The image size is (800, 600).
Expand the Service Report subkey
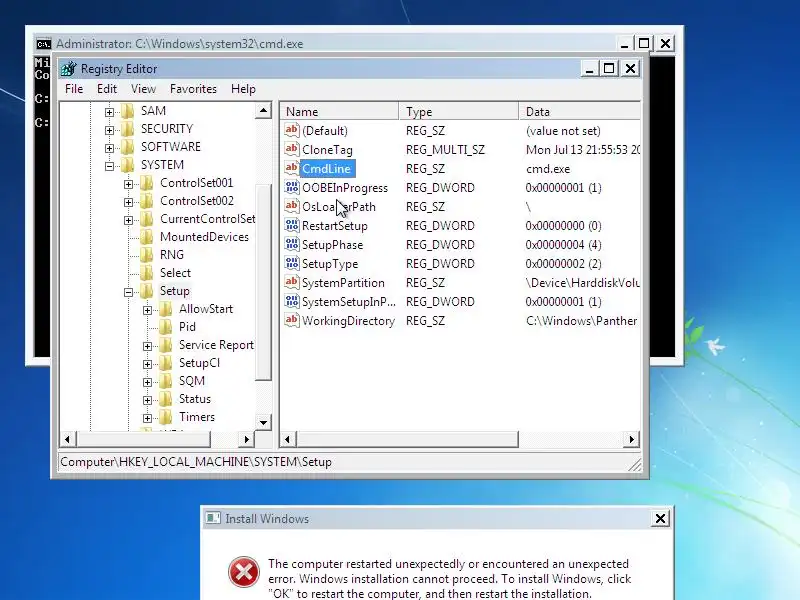click(x=147, y=346)
